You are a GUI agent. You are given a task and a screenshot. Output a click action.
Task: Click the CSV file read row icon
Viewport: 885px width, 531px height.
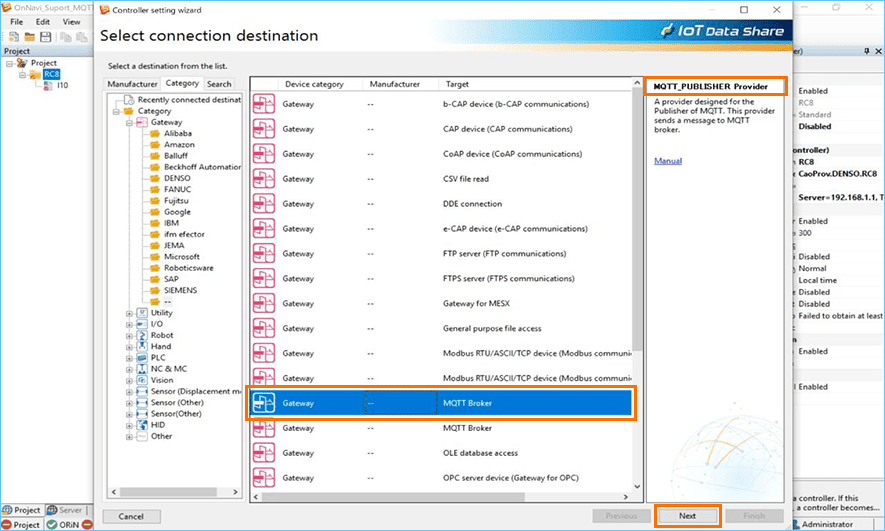click(x=264, y=179)
